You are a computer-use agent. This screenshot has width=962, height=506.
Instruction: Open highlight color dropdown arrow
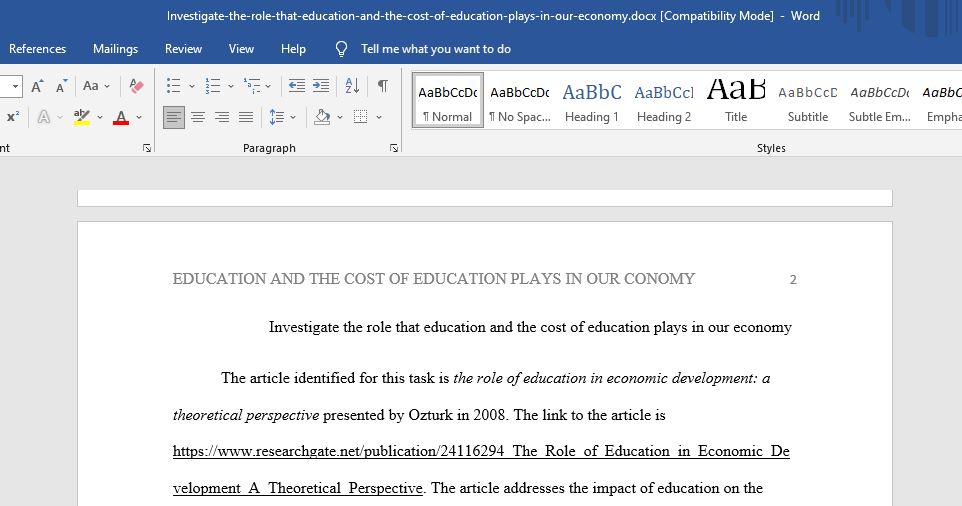[99, 117]
